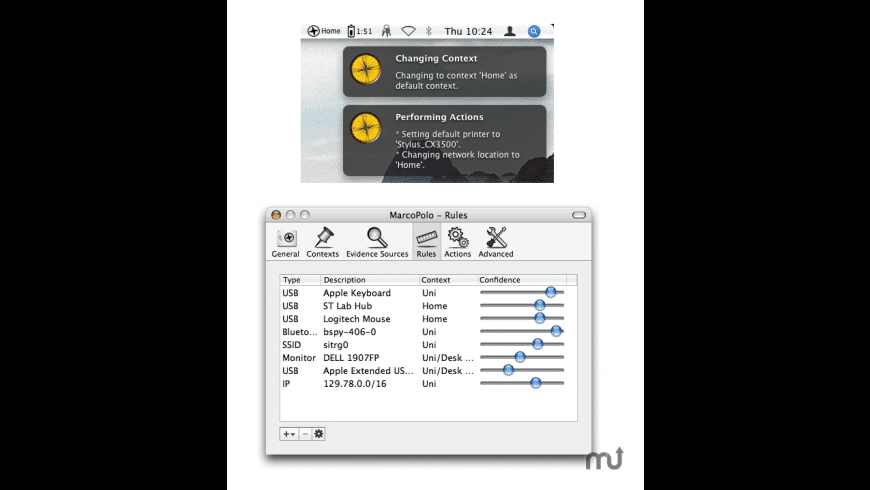This screenshot has height=490, width=870.
Task: Click Uni context of Apple Keyboard
Action: (x=429, y=292)
